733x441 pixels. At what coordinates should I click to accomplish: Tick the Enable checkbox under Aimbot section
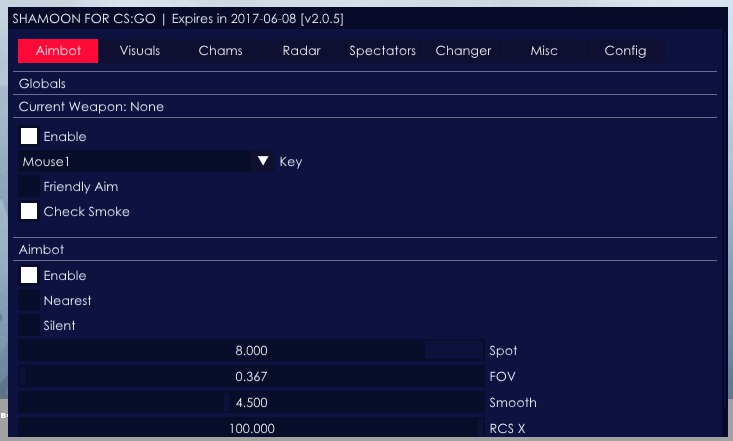coord(29,275)
